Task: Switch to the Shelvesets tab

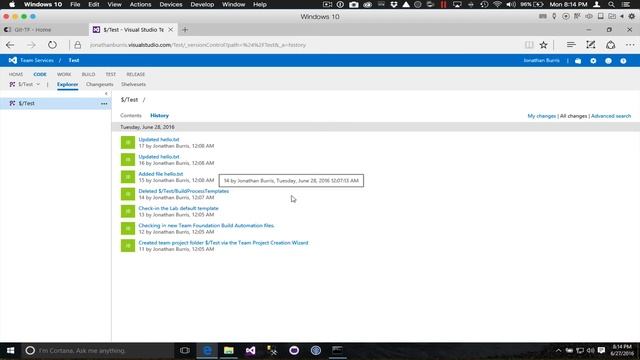Action: pyautogui.click(x=133, y=84)
